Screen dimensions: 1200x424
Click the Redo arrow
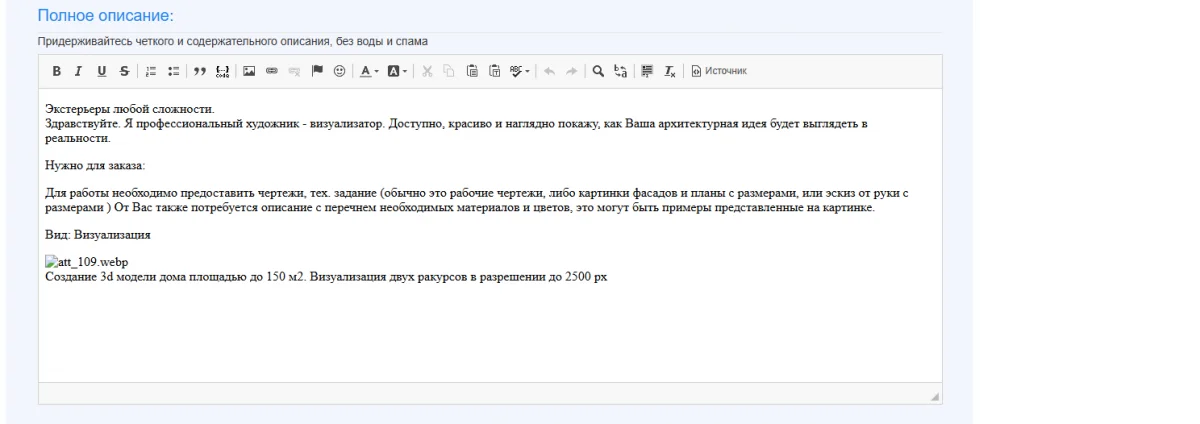pyautogui.click(x=570, y=71)
